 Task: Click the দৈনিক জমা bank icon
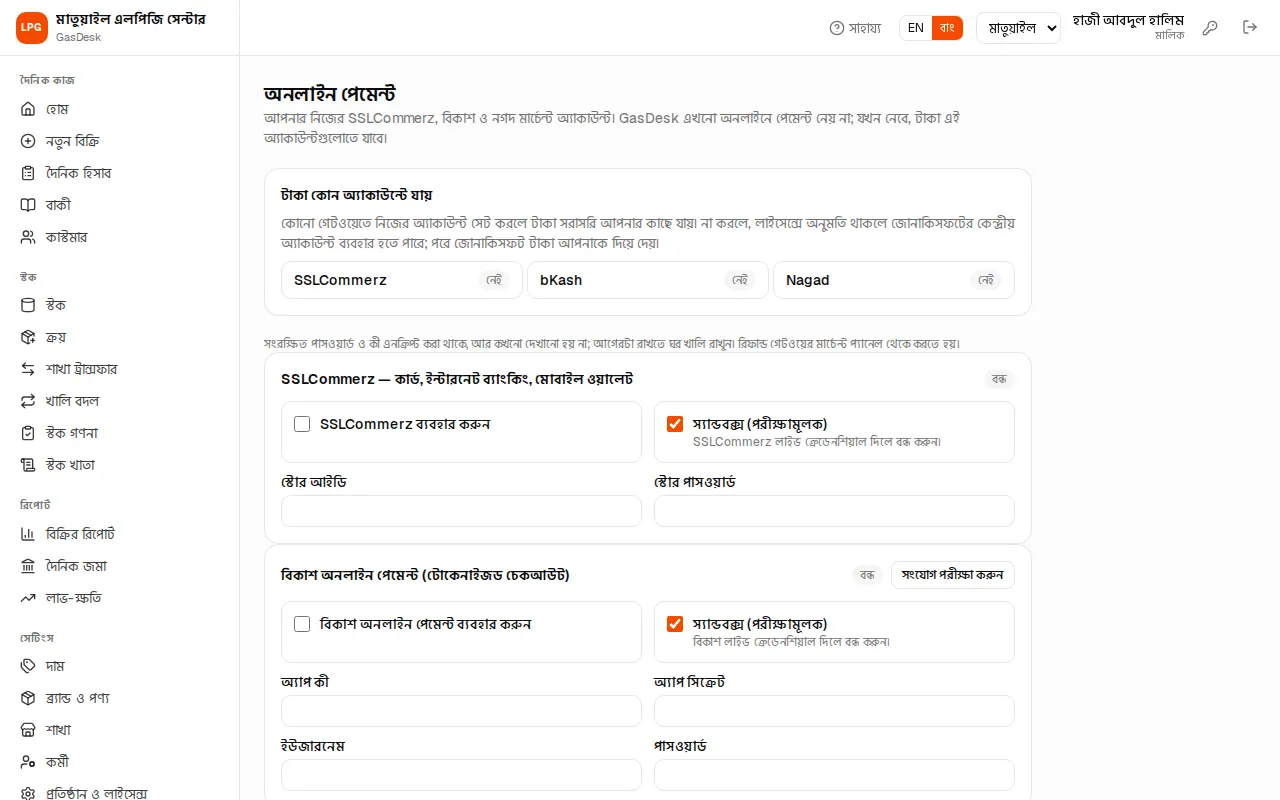(28, 566)
